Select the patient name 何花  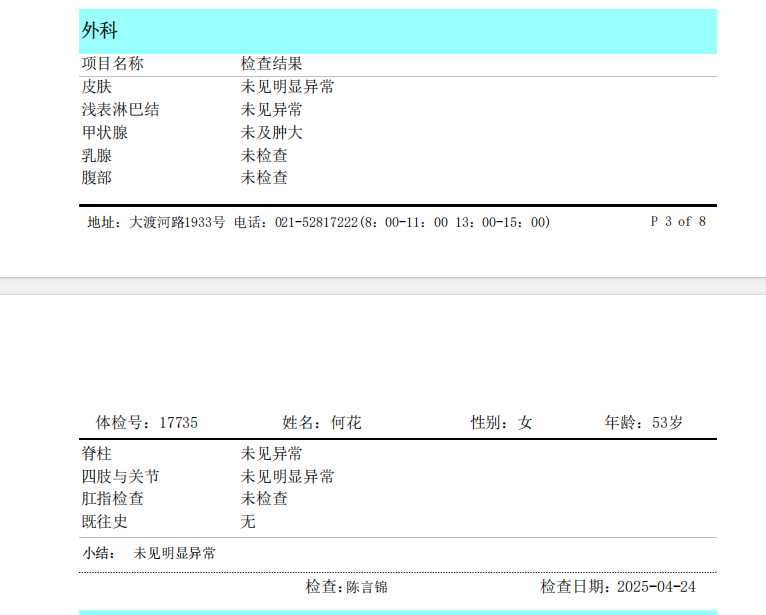[346, 423]
